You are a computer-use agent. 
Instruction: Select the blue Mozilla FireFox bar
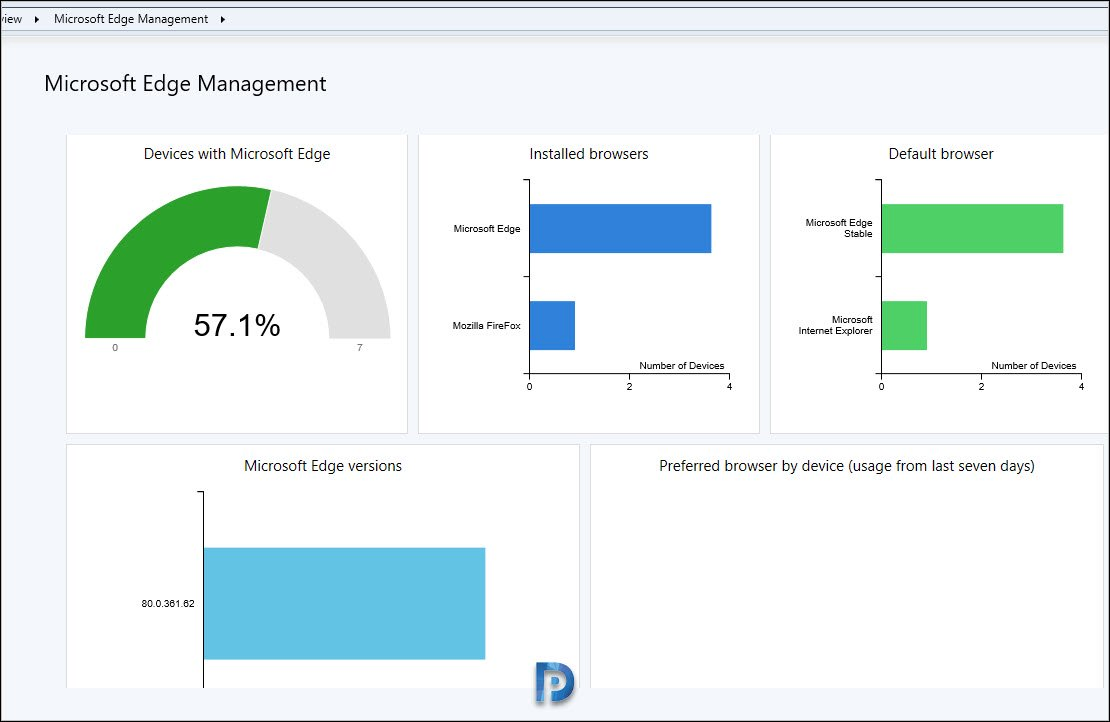point(552,326)
